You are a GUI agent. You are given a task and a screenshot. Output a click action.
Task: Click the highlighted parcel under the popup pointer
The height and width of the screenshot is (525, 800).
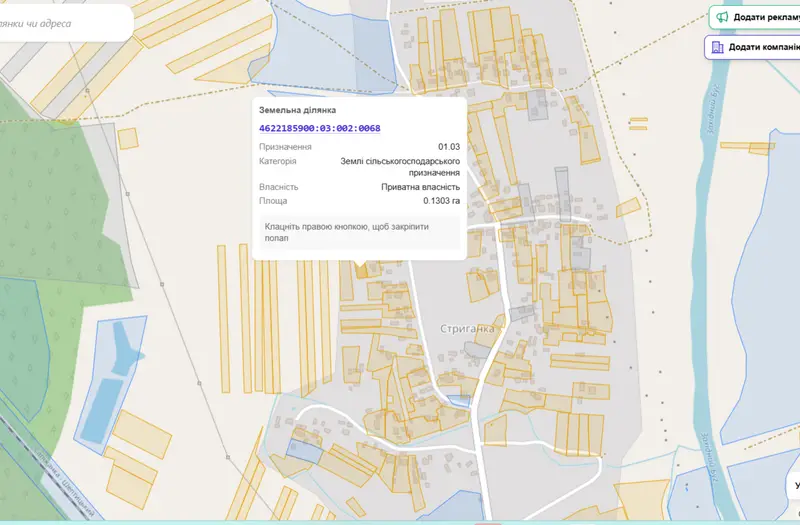(x=361, y=272)
